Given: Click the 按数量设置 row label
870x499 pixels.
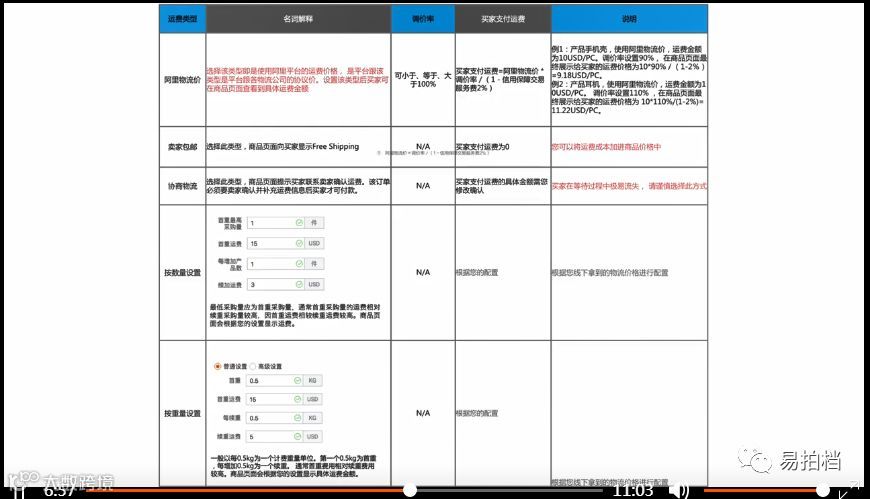Looking at the screenshot, I should click(x=183, y=273).
